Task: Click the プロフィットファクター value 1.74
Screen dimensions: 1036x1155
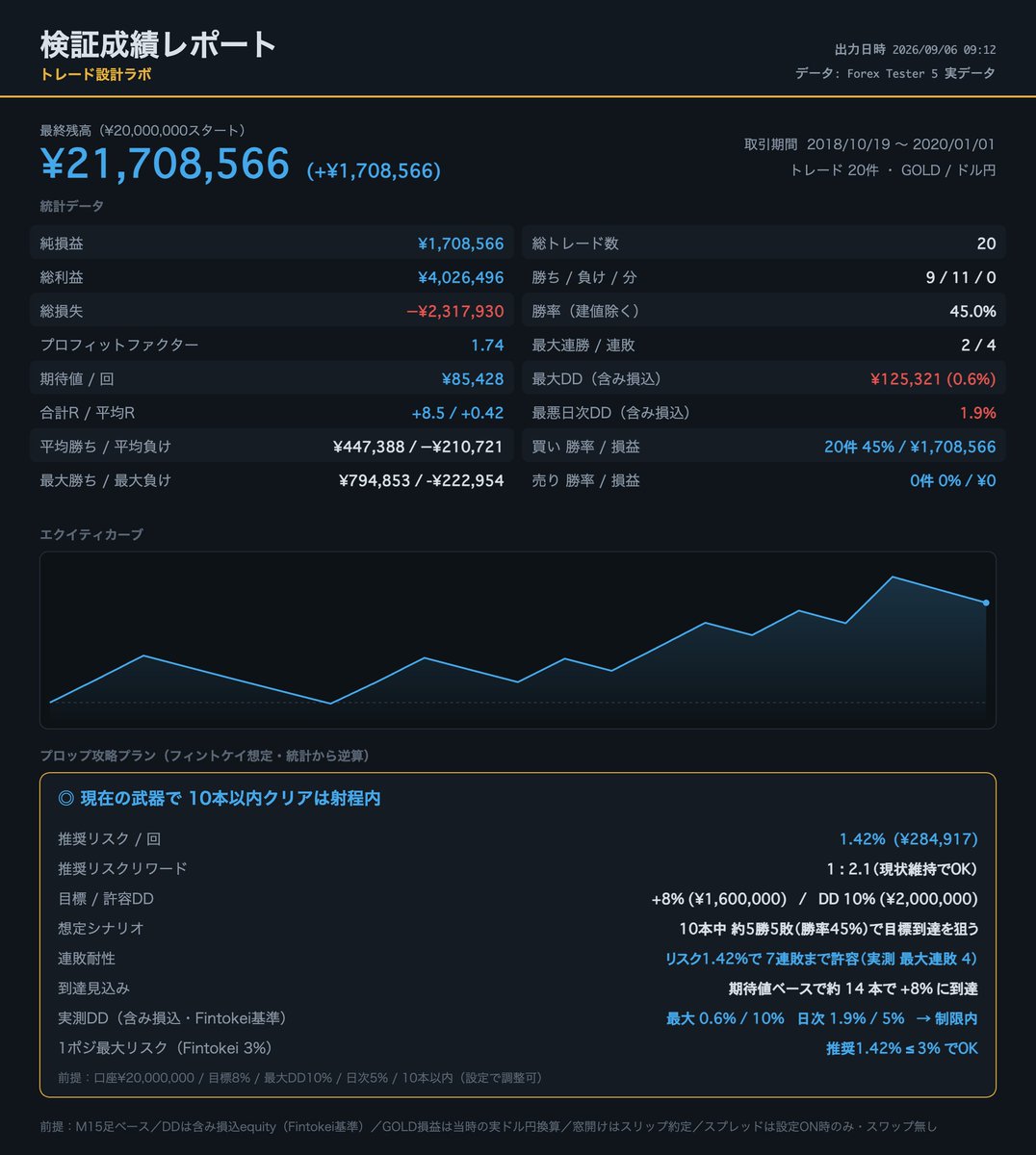Action: coord(487,345)
